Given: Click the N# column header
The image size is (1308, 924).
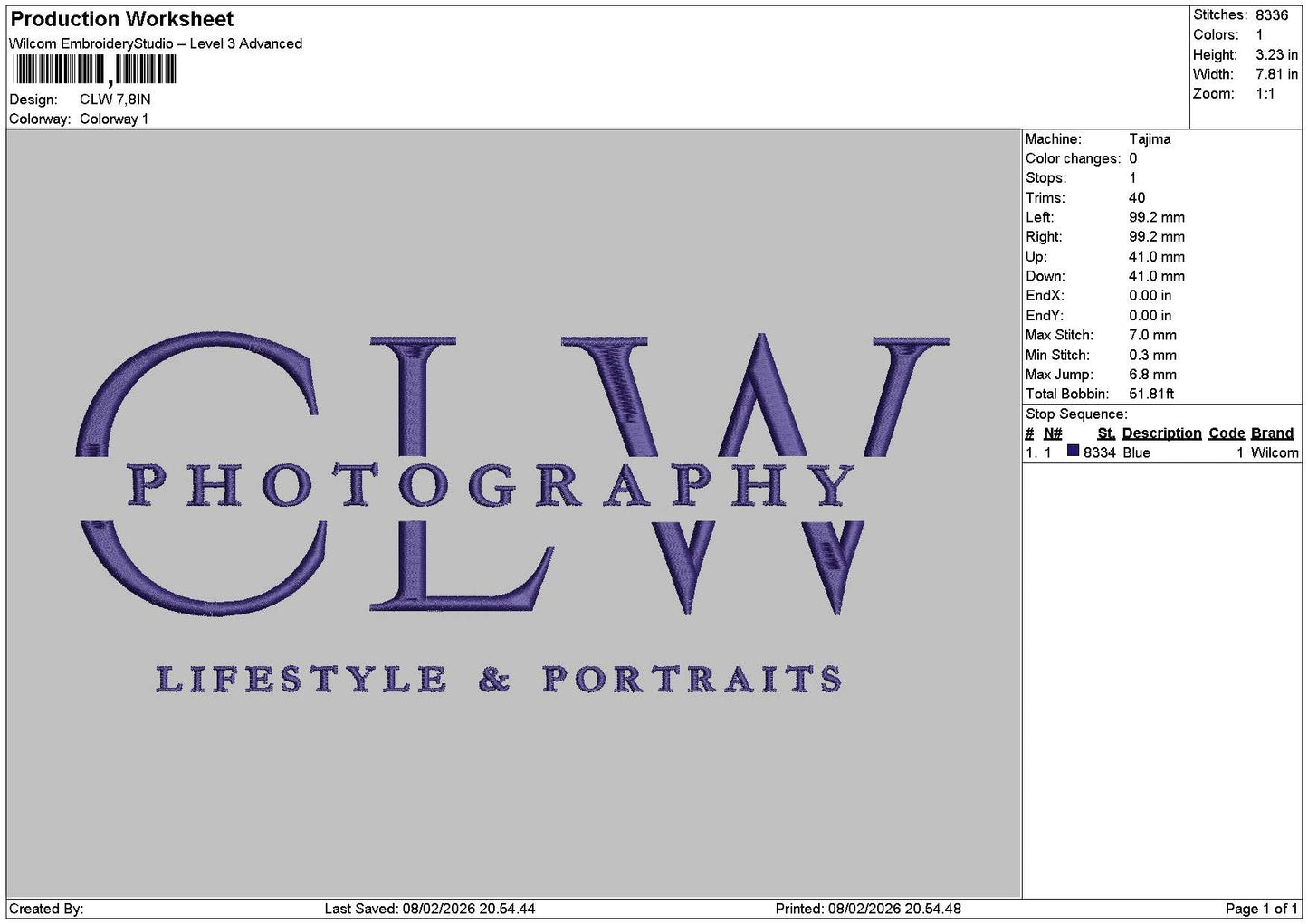Looking at the screenshot, I should (x=1053, y=433).
